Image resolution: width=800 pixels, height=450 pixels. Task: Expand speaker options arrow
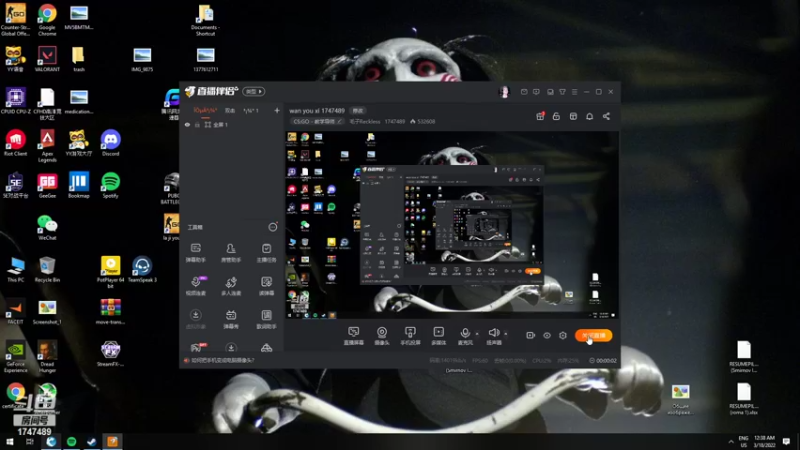click(506, 334)
